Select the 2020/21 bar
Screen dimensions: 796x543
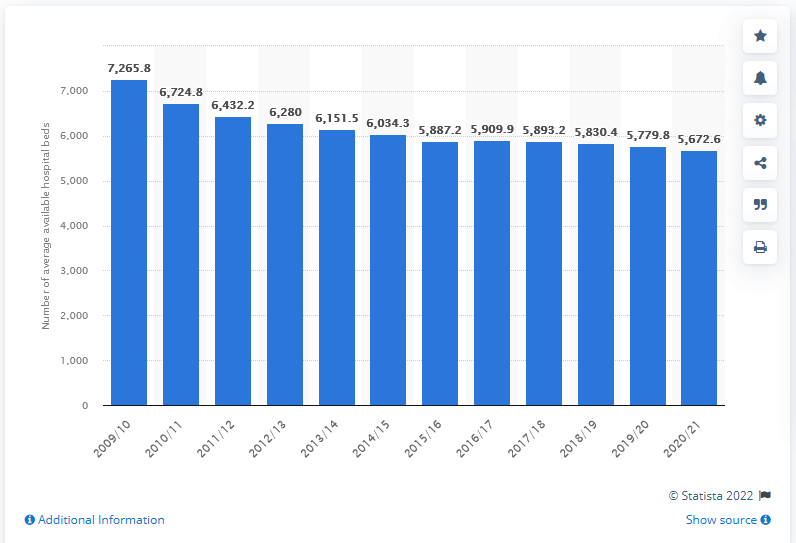(699, 278)
